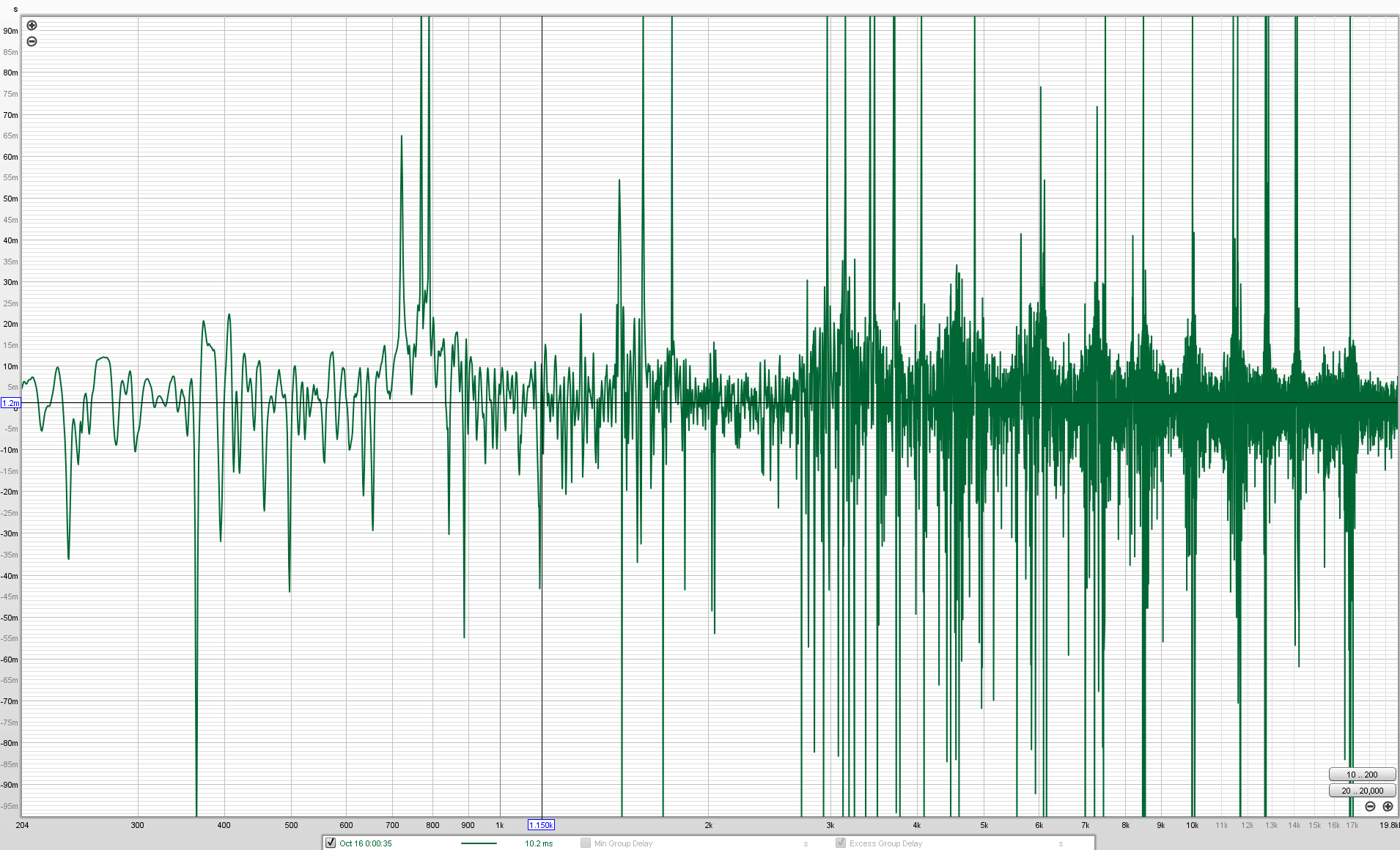Click the 2k tick on frequency axis

coord(709,825)
